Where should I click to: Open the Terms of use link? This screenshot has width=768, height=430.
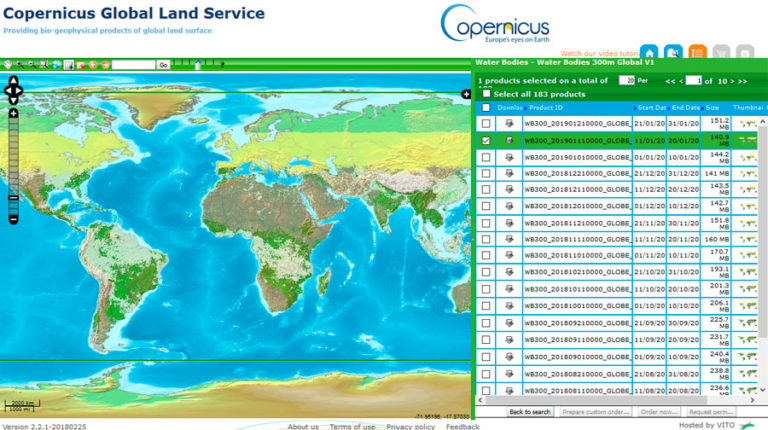352,427
